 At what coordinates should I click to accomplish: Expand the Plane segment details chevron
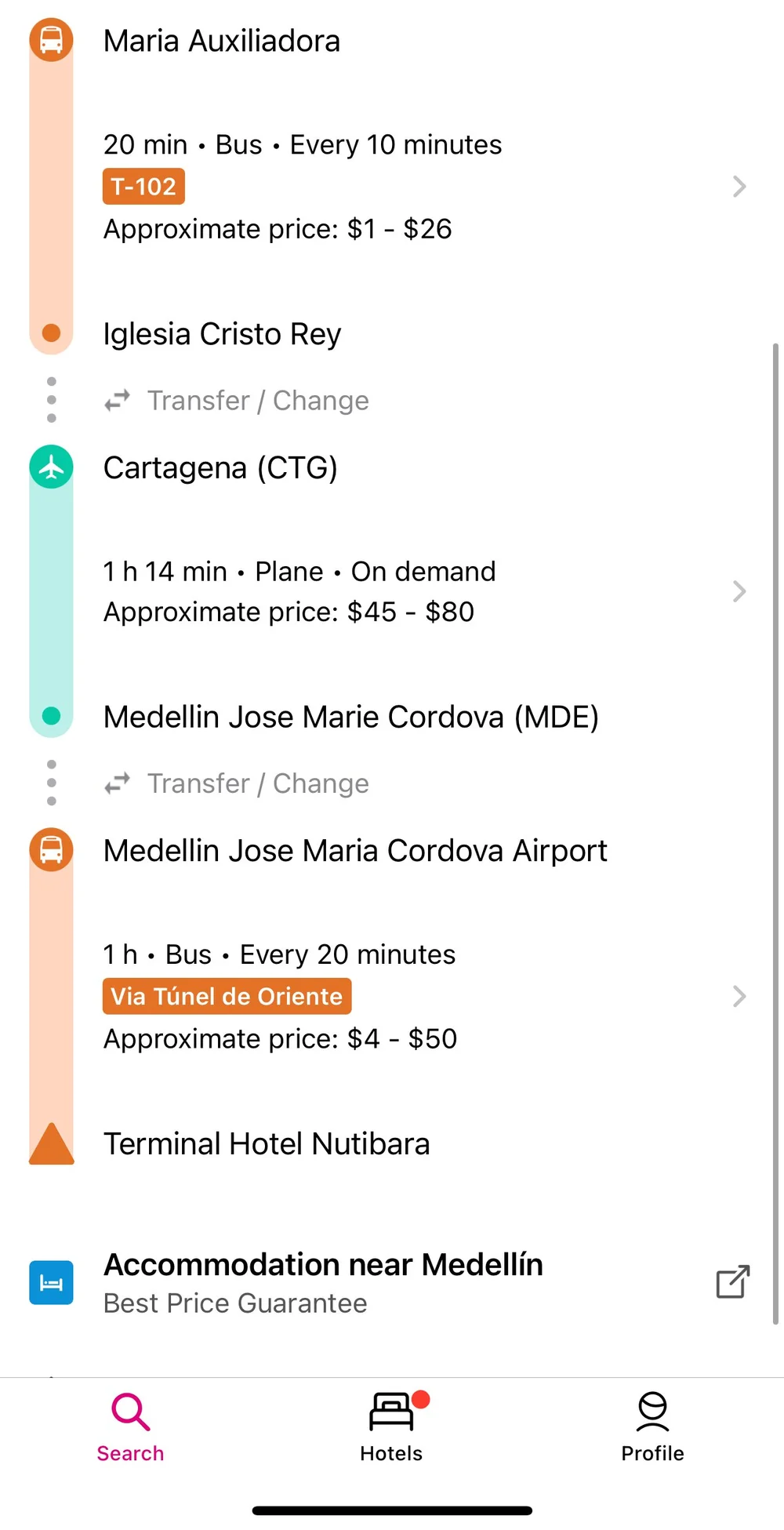pos(739,591)
